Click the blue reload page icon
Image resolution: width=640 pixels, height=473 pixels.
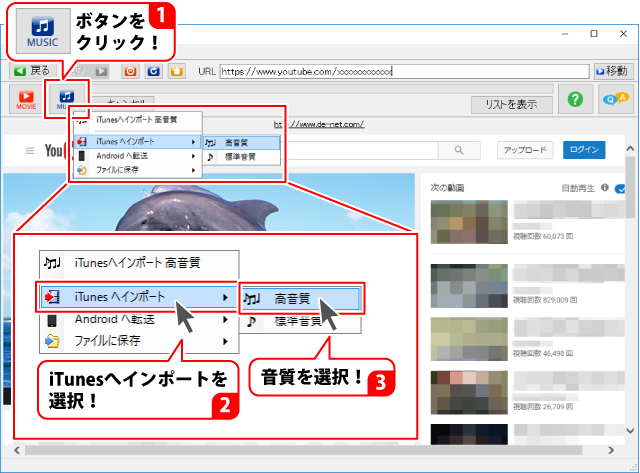(153, 71)
